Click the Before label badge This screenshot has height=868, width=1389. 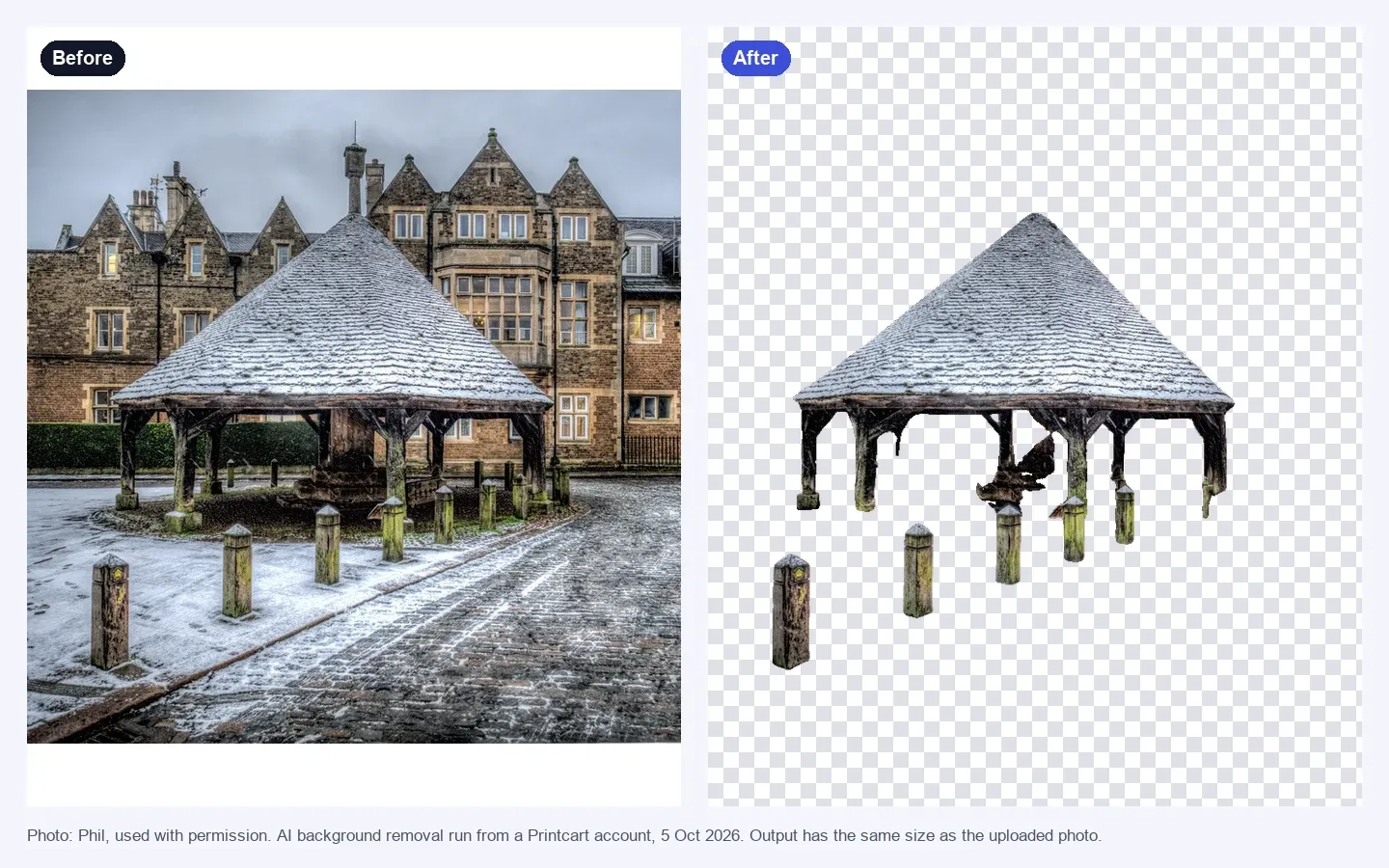83,58
